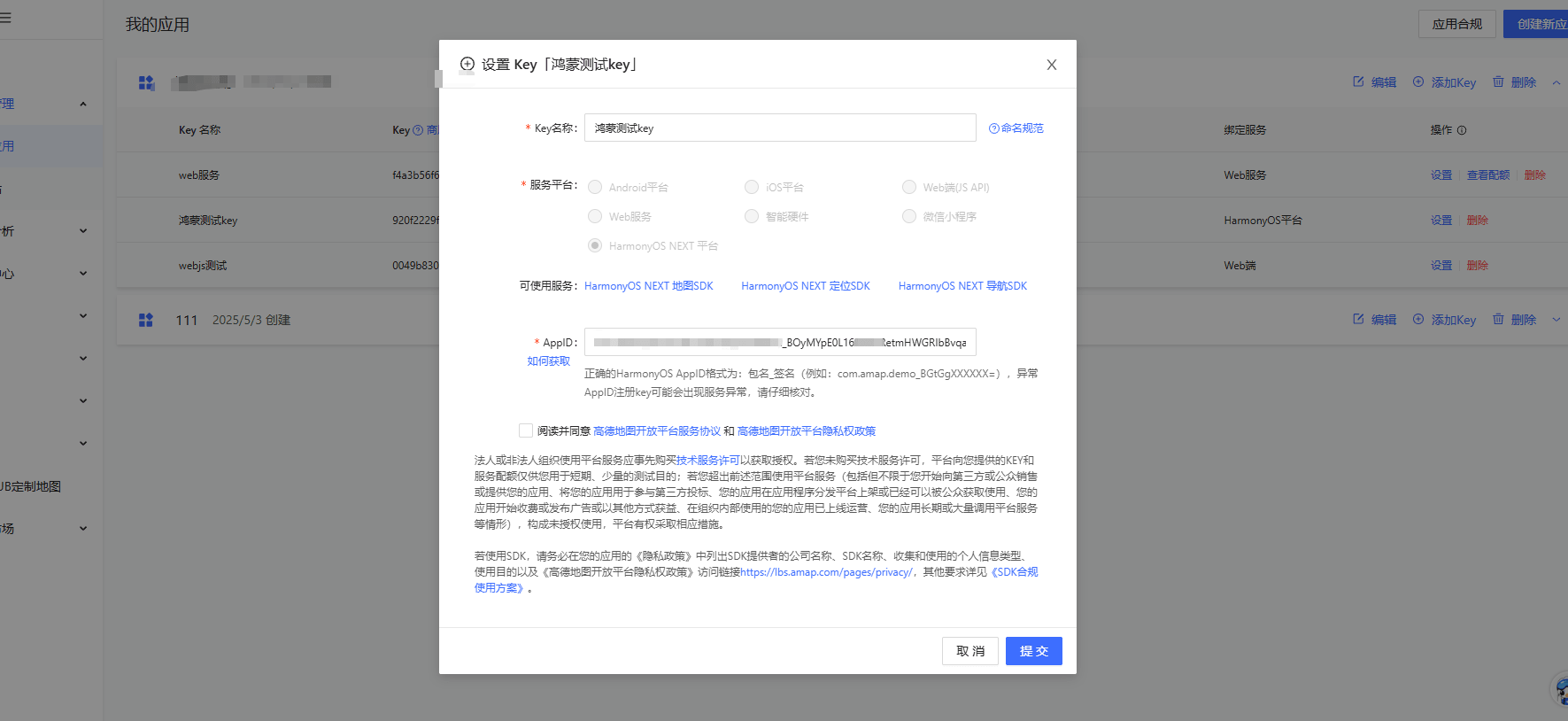Open 高德地图开放平台隐私权政策 link
Viewport: 1568px width, 721px height.
click(x=807, y=431)
